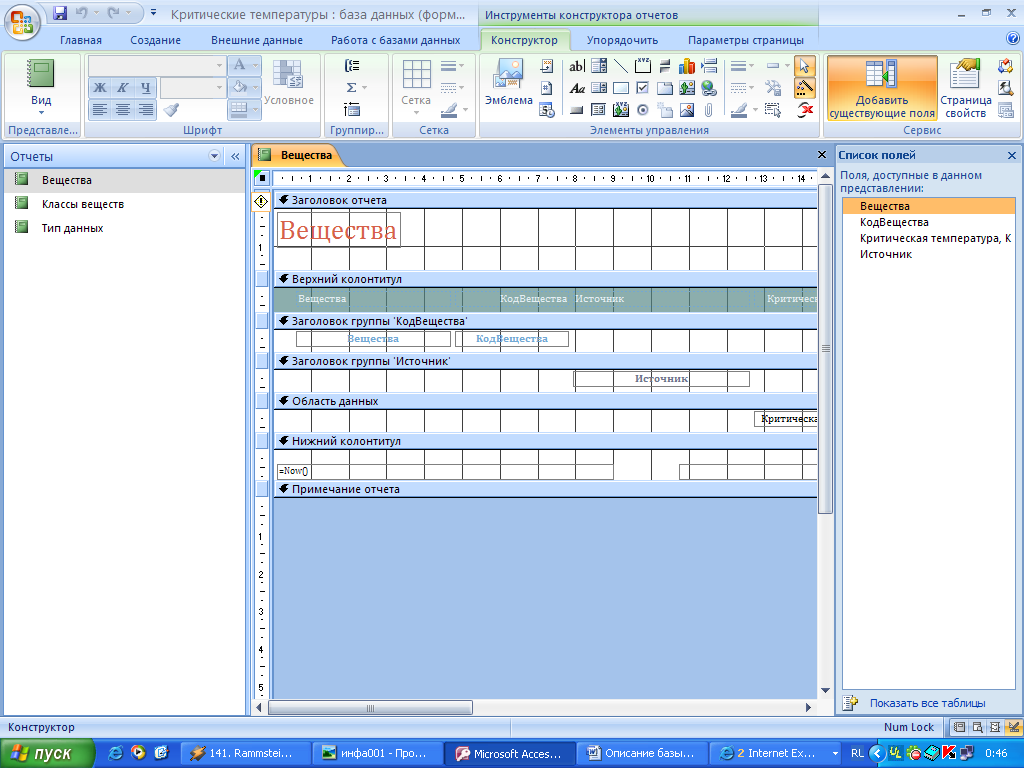Image resolution: width=1024 pixels, height=768 pixels.
Task: Toggle left text alignment
Action: (100, 110)
